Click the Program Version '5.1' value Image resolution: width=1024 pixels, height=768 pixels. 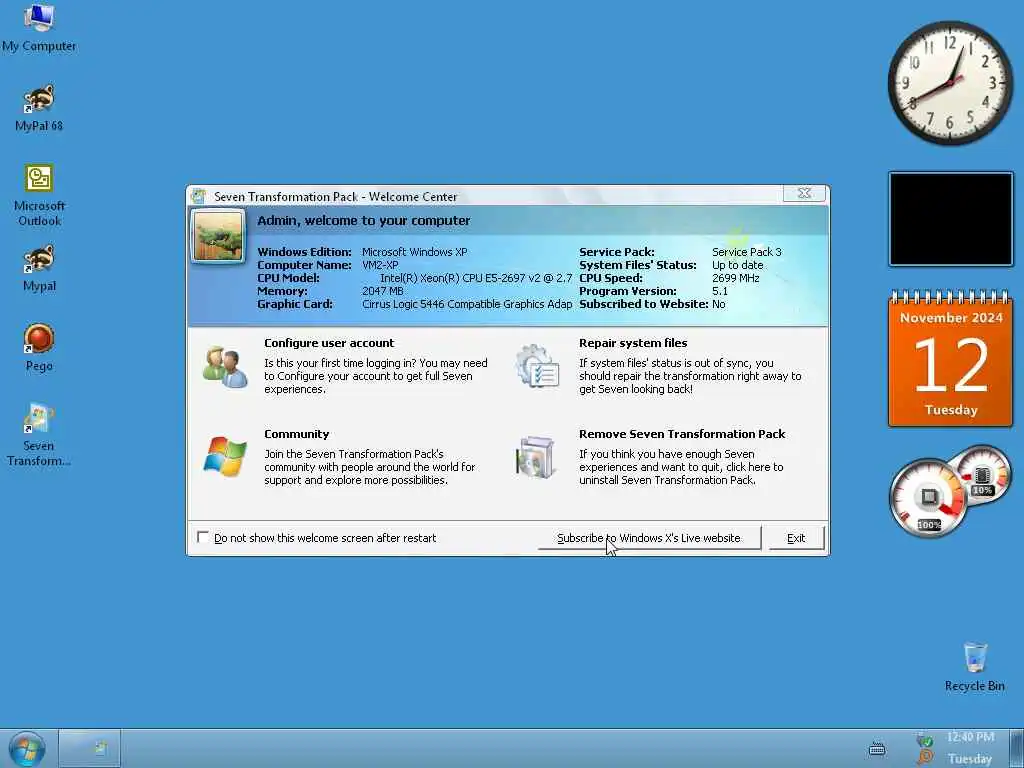tap(720, 291)
